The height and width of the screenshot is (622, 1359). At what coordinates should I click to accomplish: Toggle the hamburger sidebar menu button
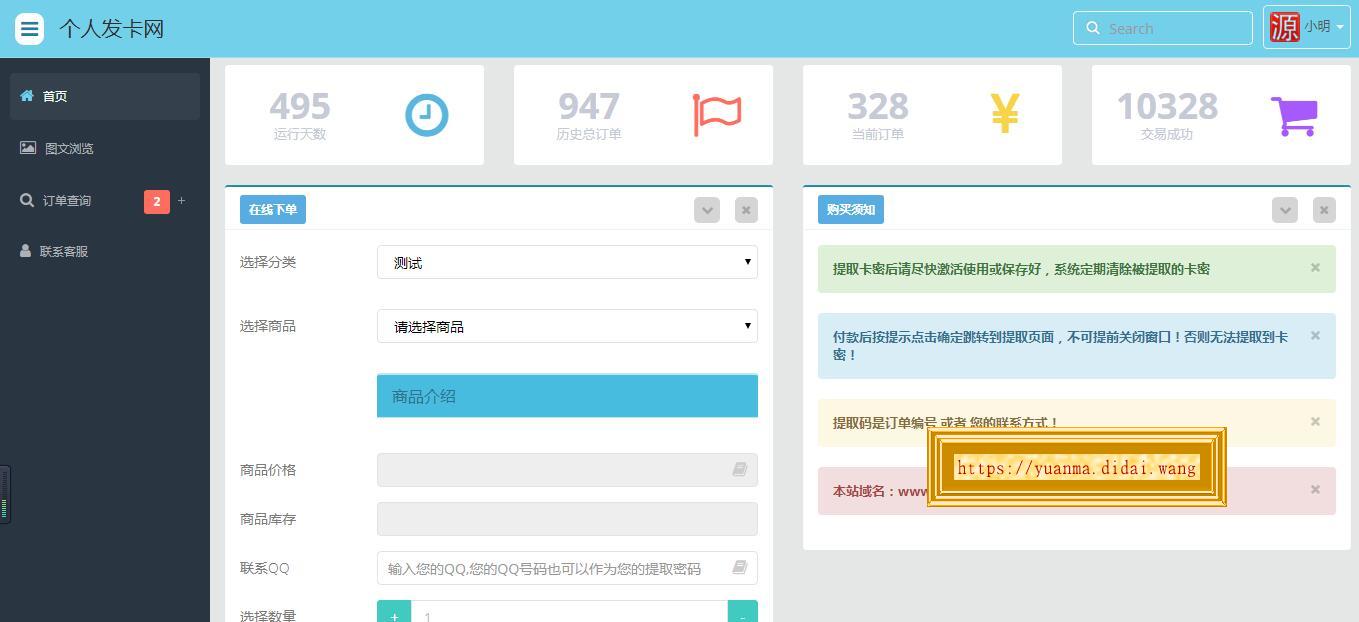29,29
